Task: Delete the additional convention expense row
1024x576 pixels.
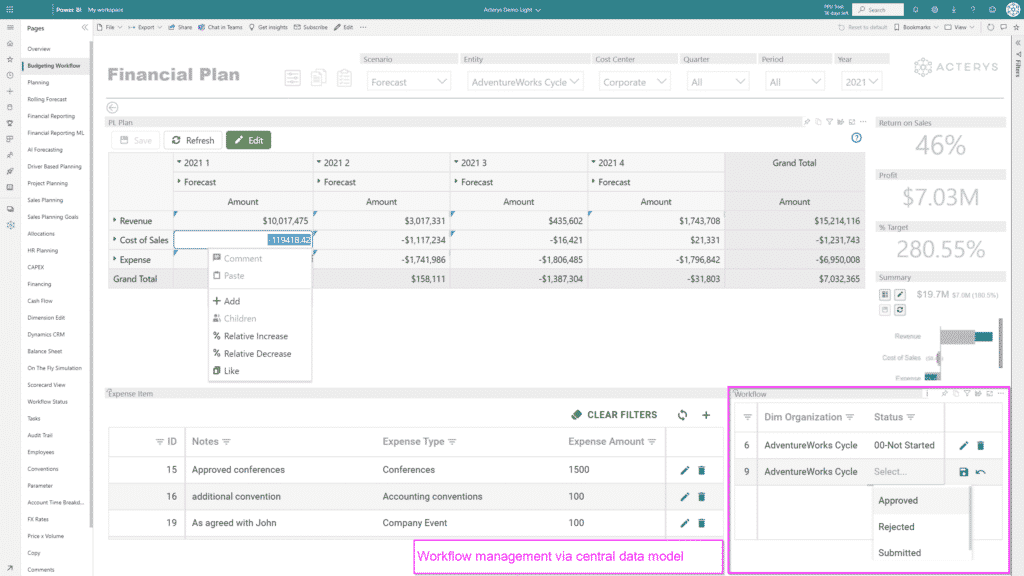Action: point(701,497)
